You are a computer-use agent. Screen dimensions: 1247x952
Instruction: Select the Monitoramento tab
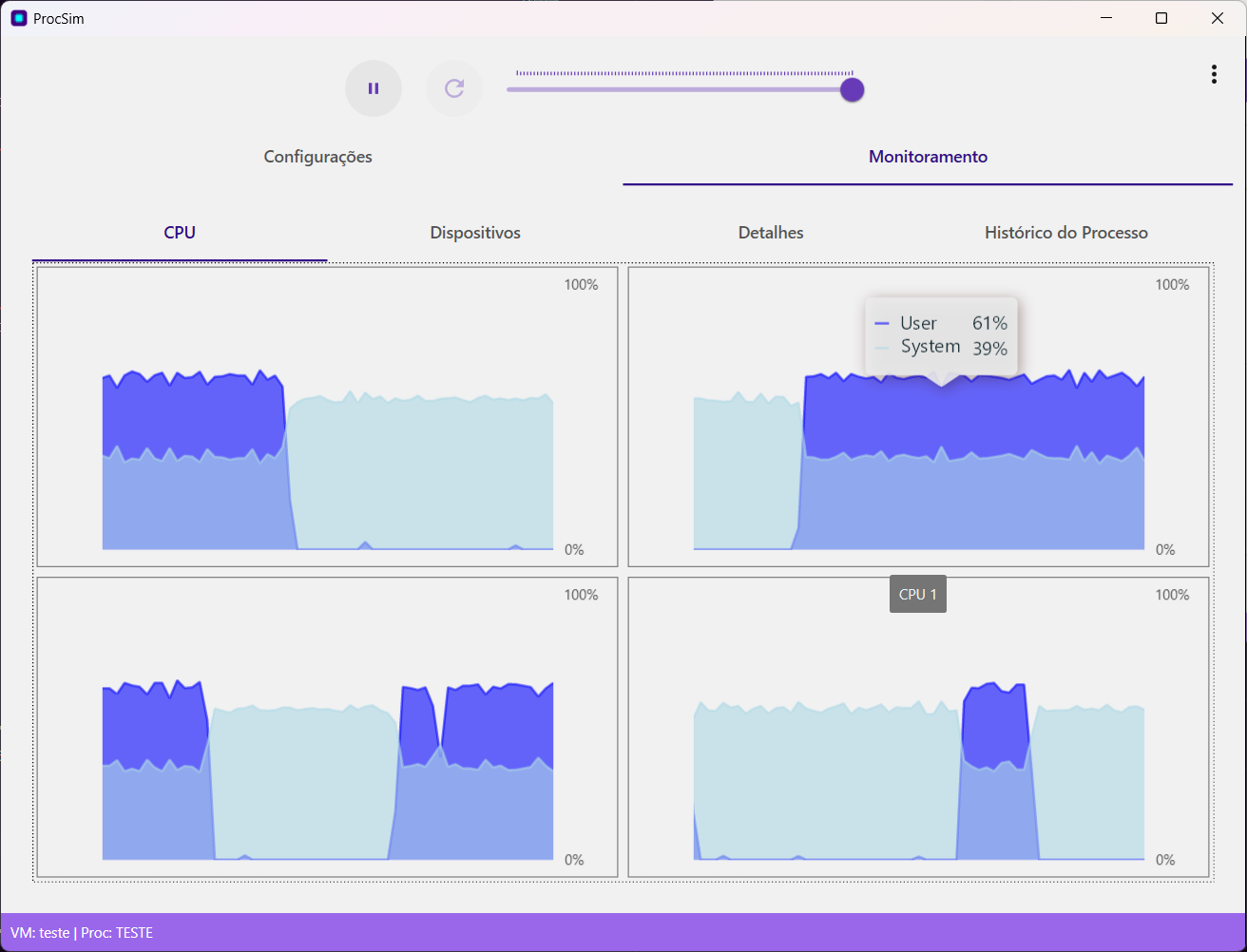click(928, 157)
